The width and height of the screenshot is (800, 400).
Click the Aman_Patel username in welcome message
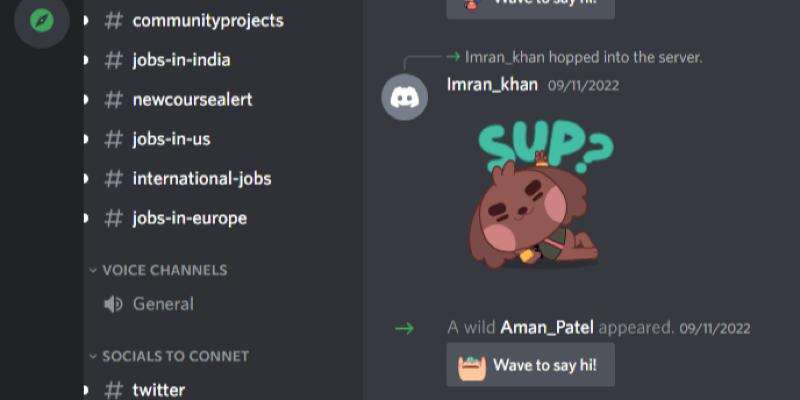[x=547, y=328]
